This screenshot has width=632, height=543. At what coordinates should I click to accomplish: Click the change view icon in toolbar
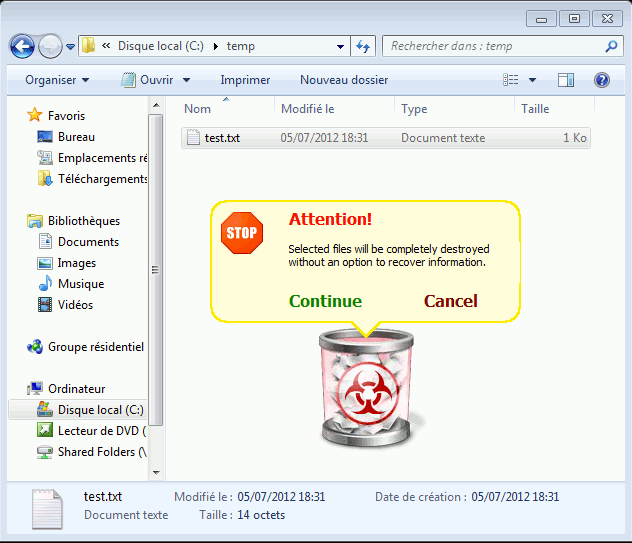[x=512, y=80]
